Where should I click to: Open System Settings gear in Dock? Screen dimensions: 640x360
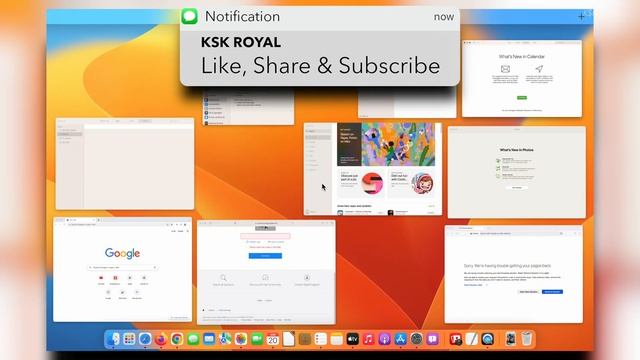click(x=416, y=339)
